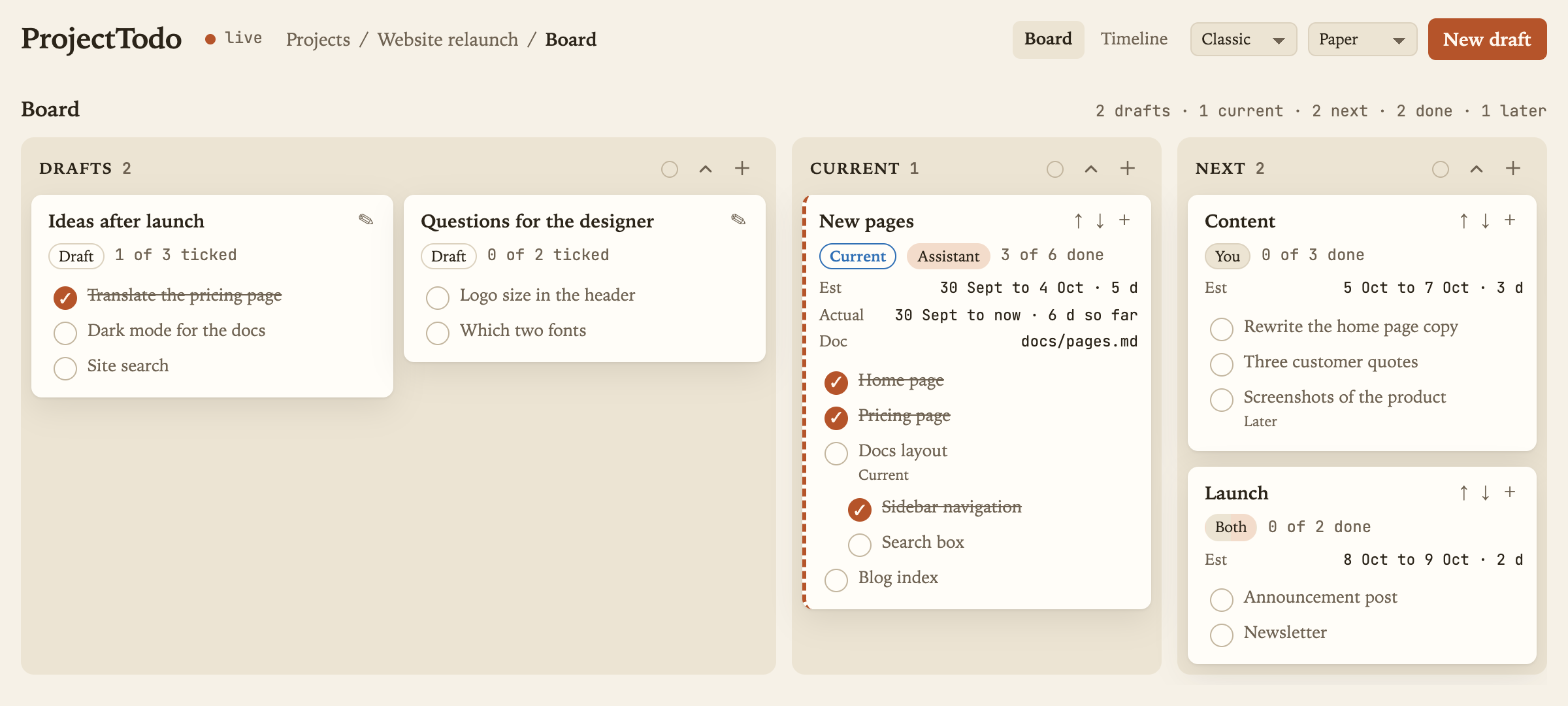
Task: Tick the Site search item
Action: click(x=65, y=368)
